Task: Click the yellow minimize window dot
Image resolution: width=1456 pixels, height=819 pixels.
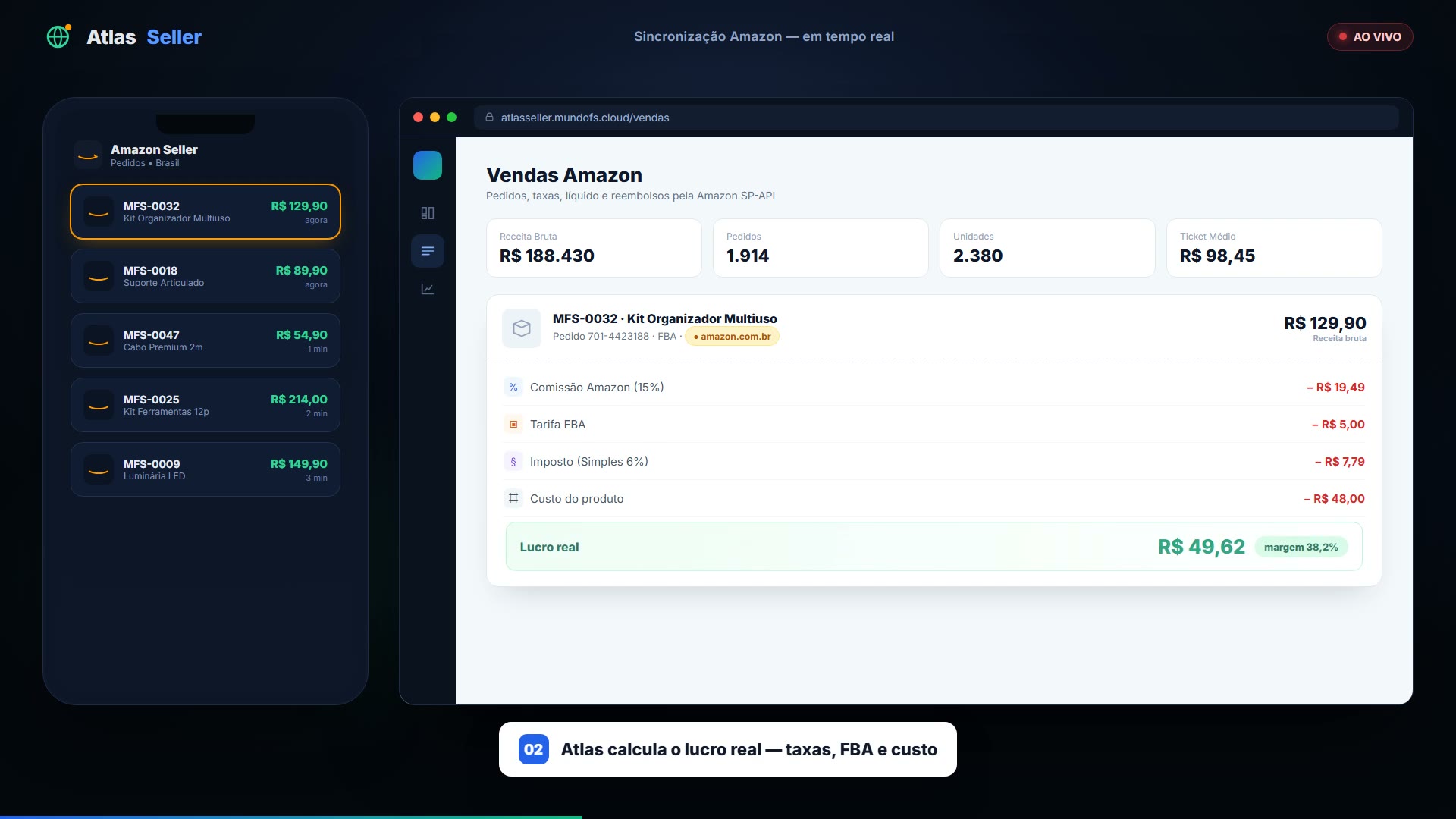Action: (435, 118)
